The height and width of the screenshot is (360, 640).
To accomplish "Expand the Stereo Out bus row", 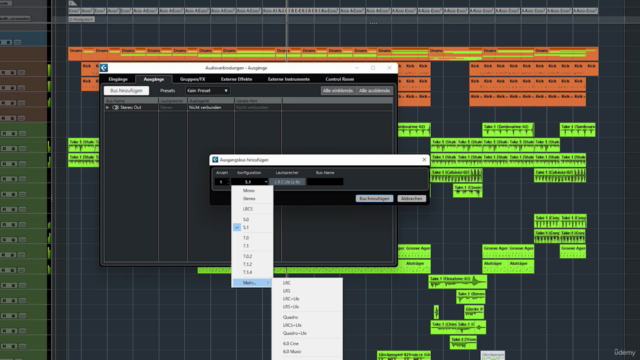I will click(107, 107).
